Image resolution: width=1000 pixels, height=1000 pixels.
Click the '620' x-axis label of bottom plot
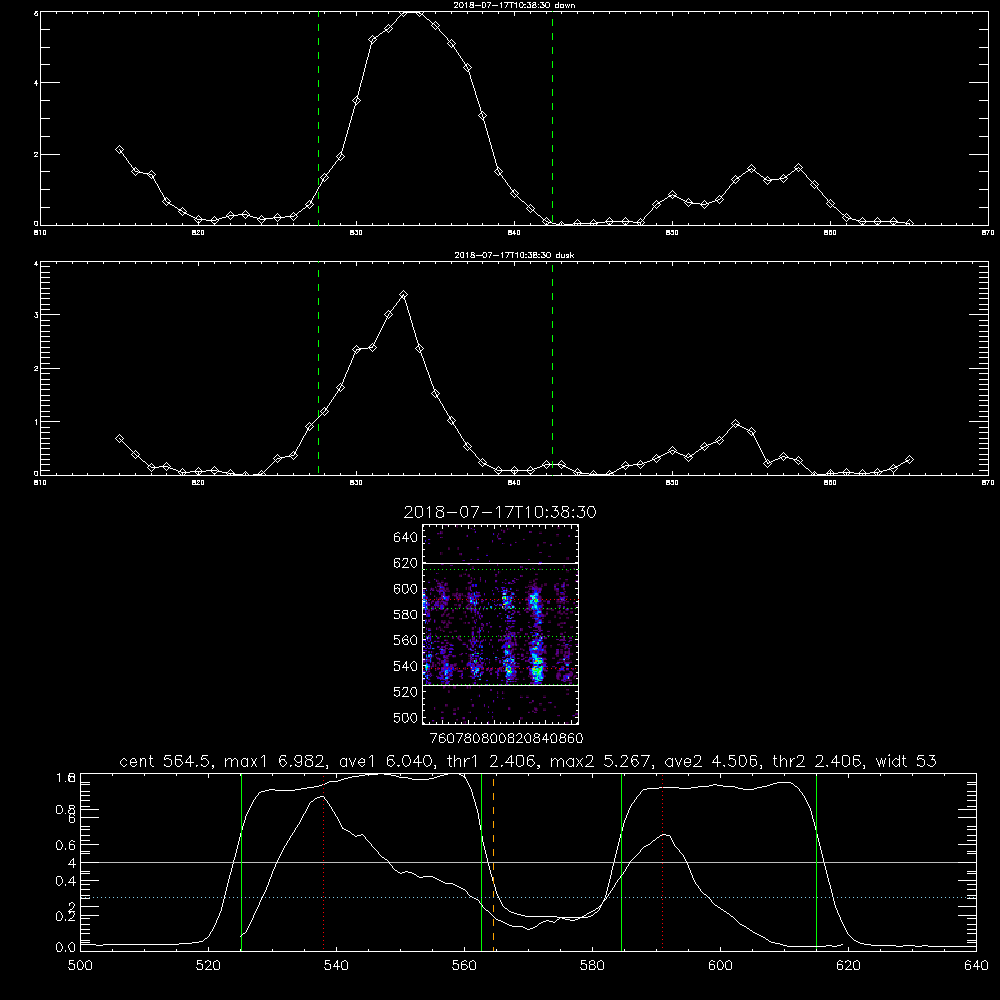[x=848, y=966]
